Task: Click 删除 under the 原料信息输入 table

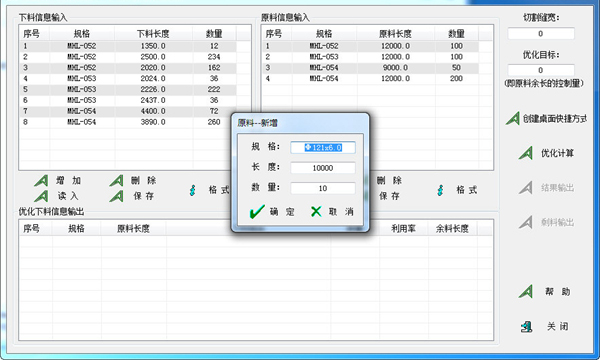Action: [x=389, y=180]
